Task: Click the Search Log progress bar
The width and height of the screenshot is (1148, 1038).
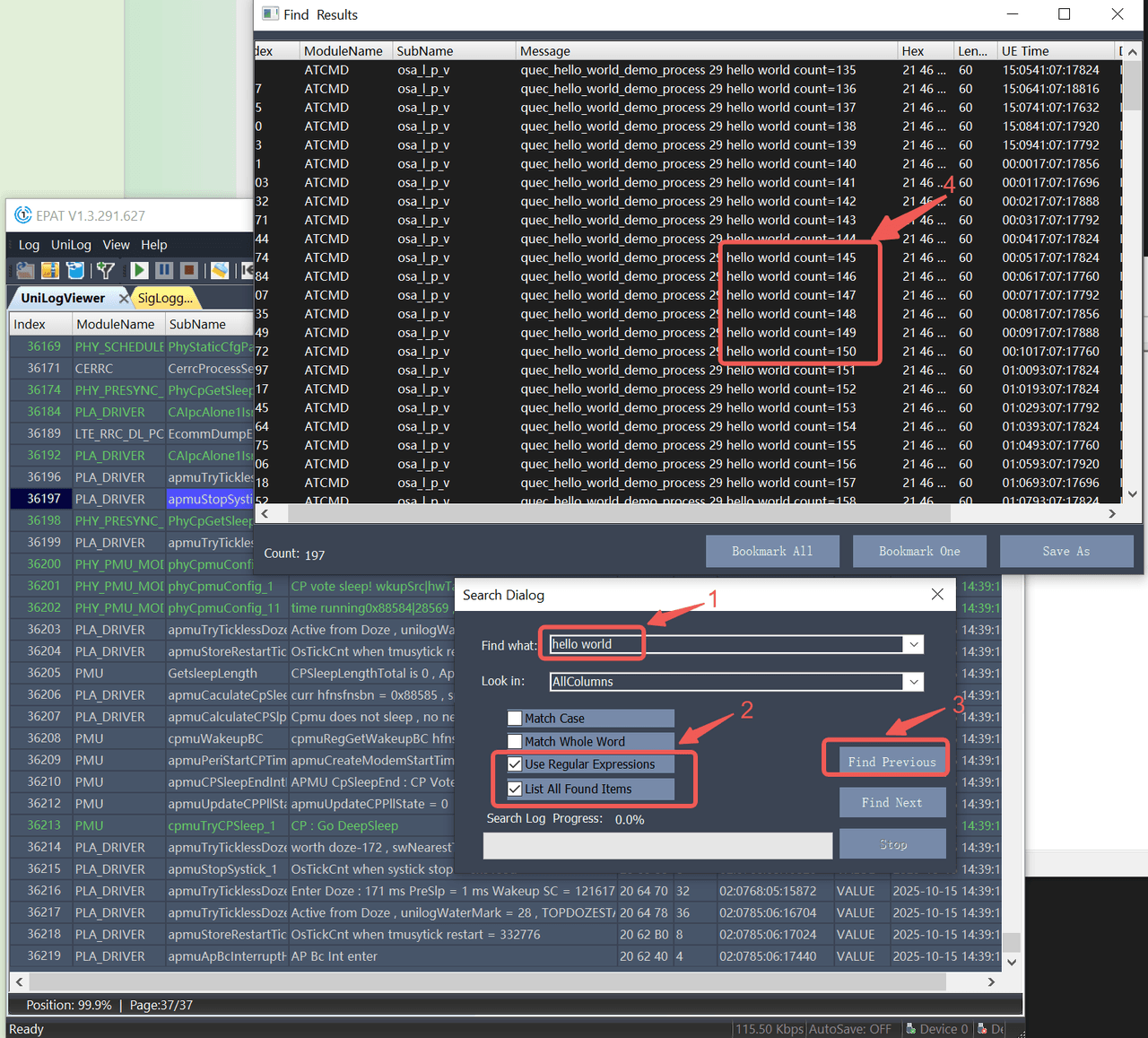Action: pos(657,845)
